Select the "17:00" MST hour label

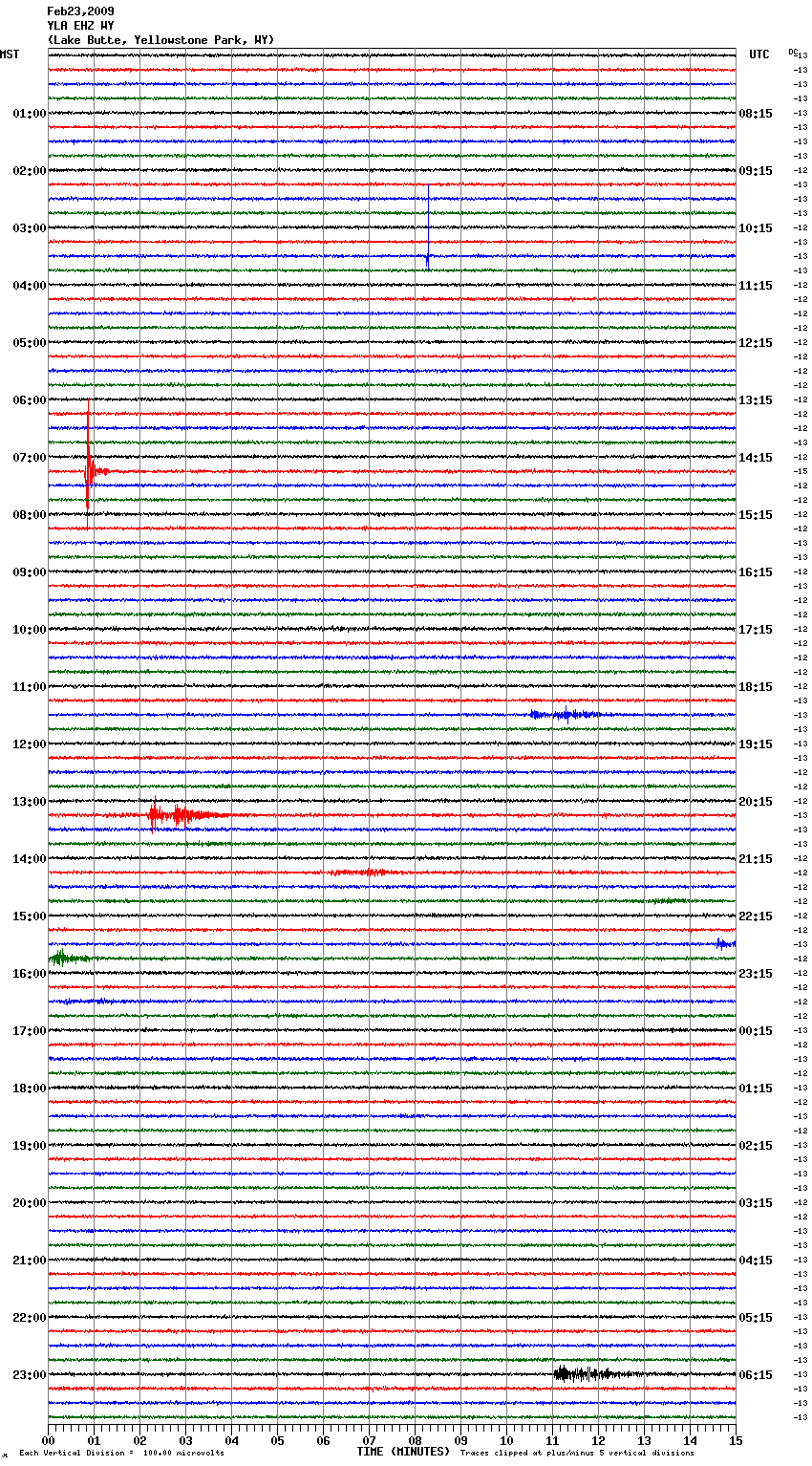29,1031
